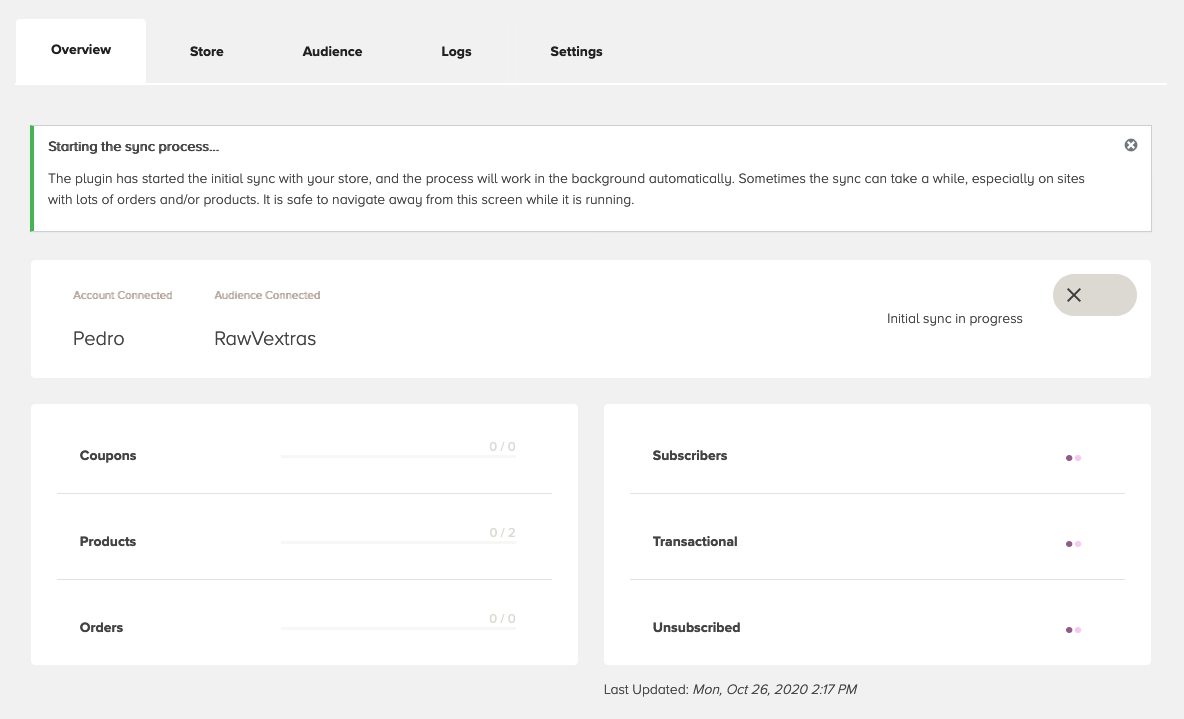Click the Products sync progress bar

pyautogui.click(x=398, y=542)
